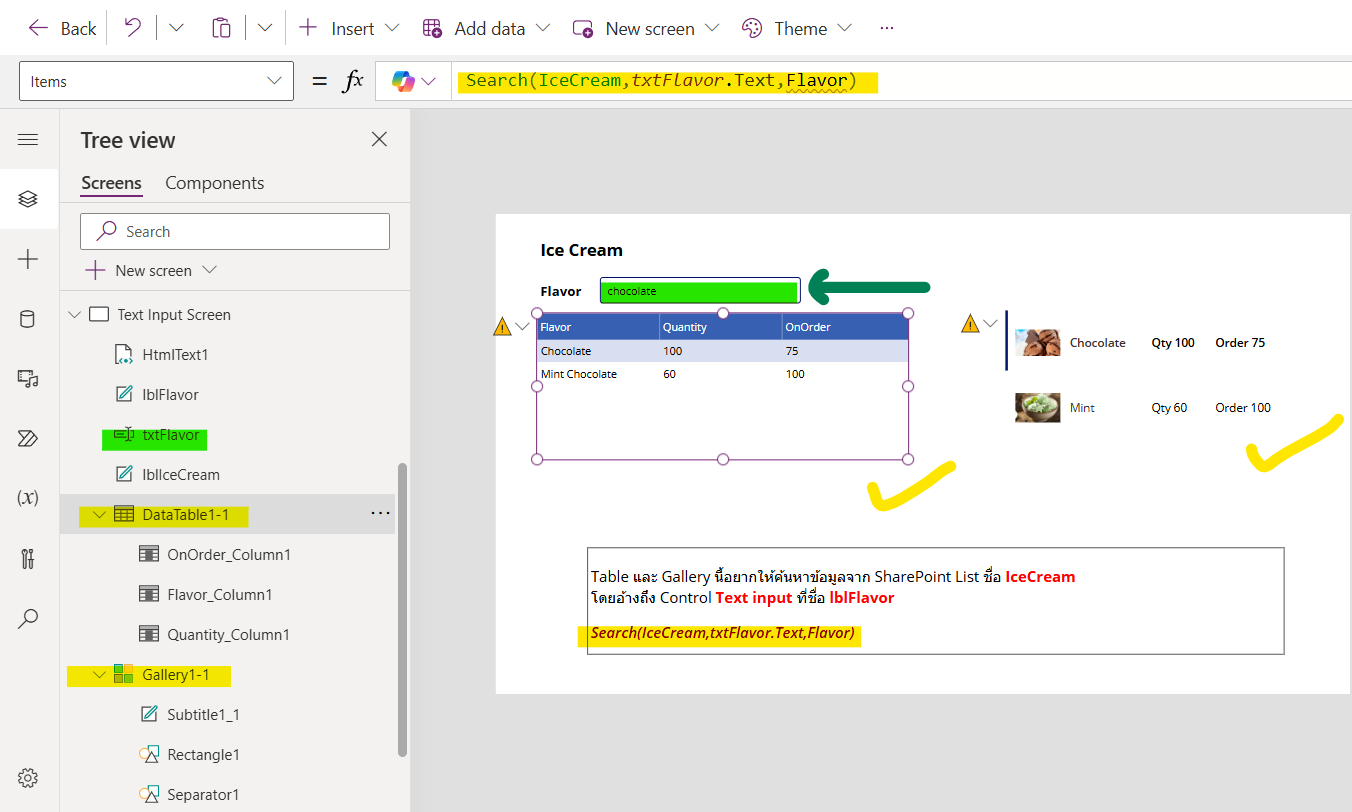Click the warning triangle beside the data table

coord(501,325)
